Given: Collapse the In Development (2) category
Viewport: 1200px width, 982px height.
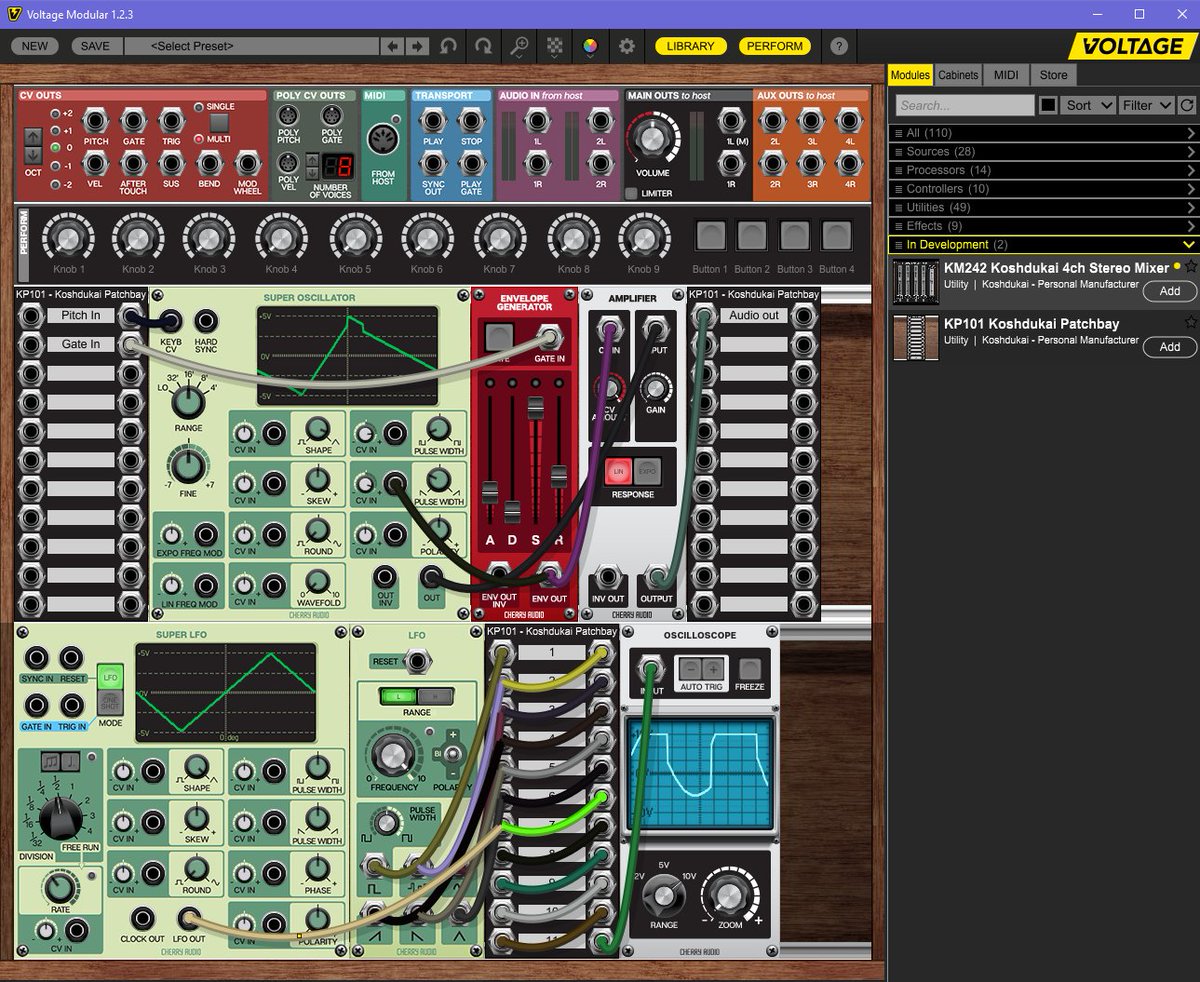Looking at the screenshot, I should click(1043, 245).
